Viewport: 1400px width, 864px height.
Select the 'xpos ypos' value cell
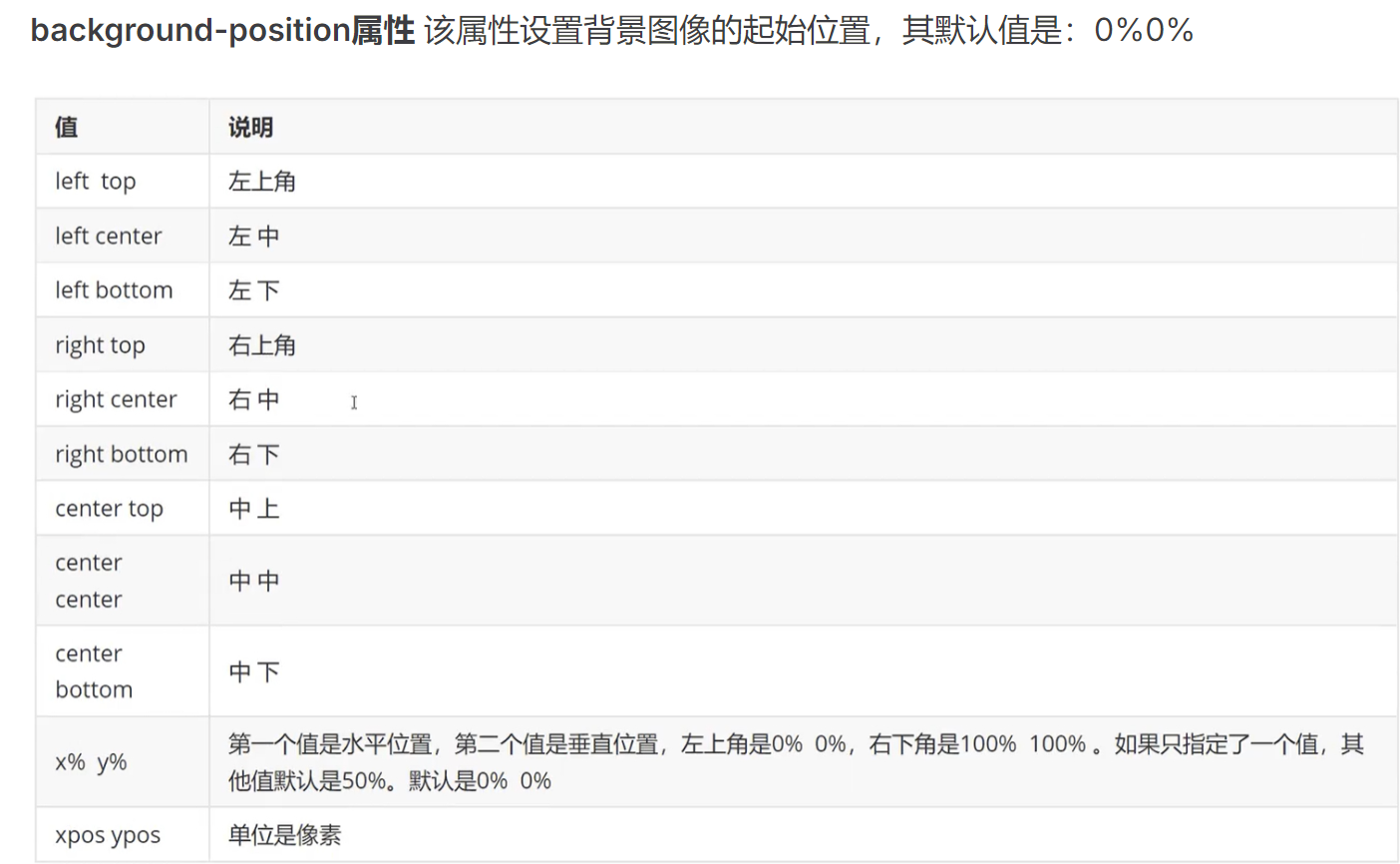pyautogui.click(x=108, y=835)
